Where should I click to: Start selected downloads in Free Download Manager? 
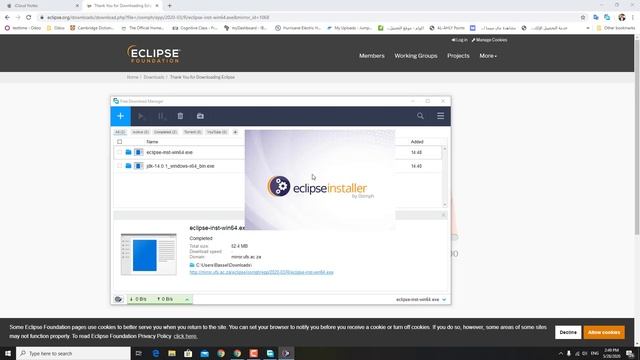tap(141, 116)
